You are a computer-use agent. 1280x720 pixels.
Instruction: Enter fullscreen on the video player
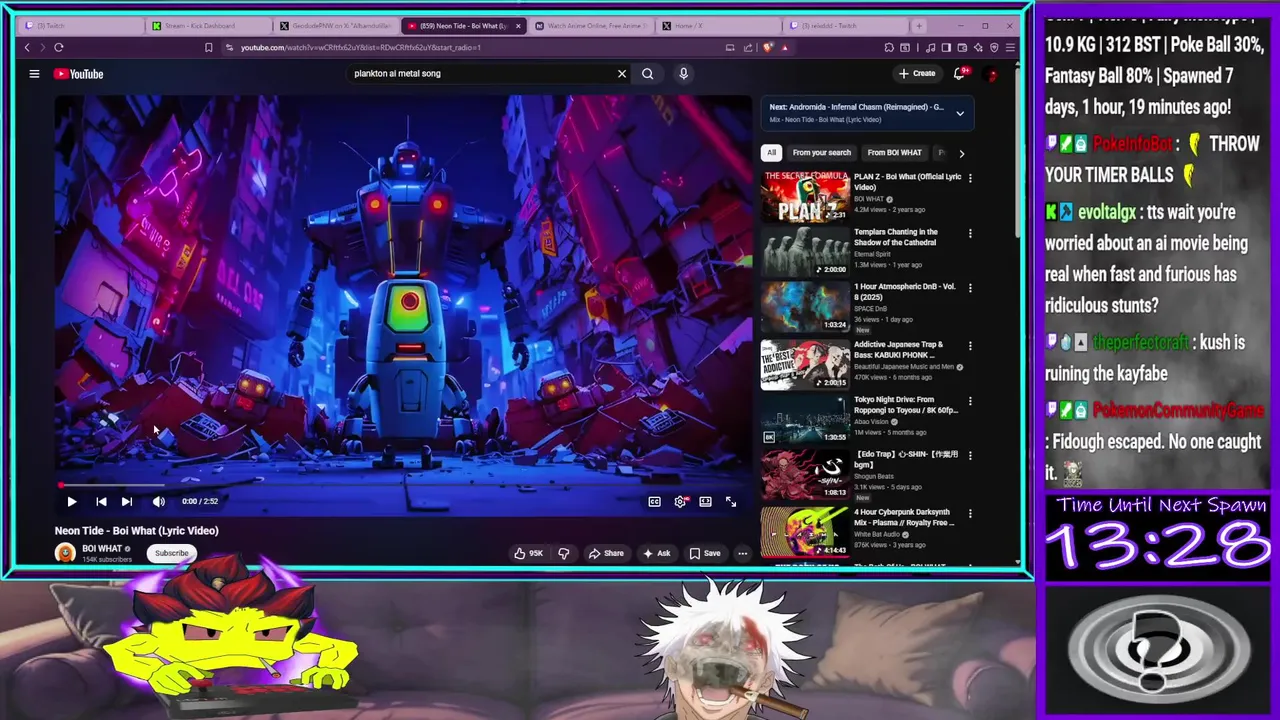point(731,501)
